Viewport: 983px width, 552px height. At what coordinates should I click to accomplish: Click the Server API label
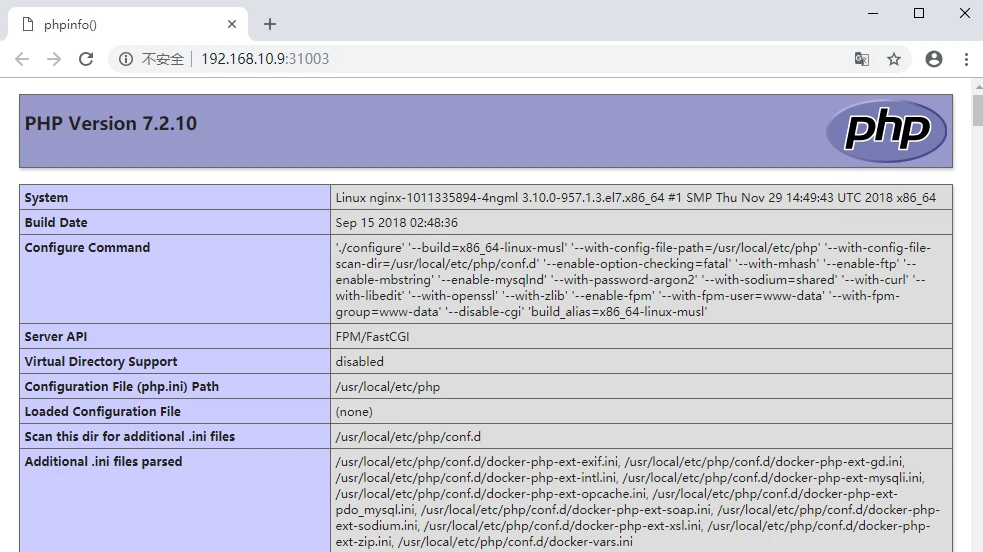(56, 336)
